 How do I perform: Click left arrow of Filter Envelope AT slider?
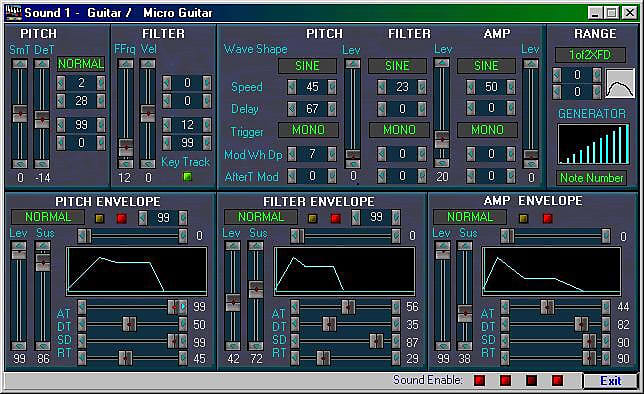click(294, 307)
